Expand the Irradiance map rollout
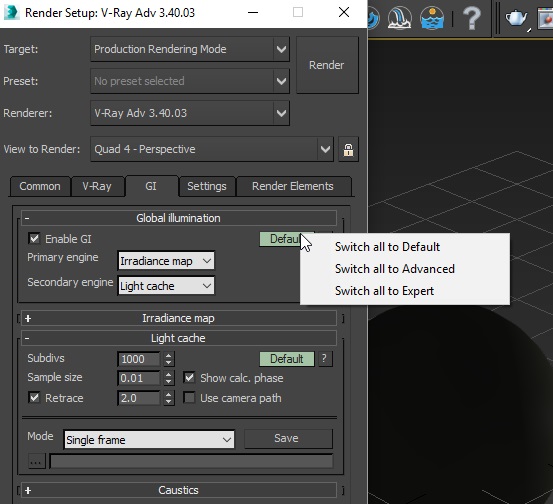553x504 pixels. pos(178,318)
